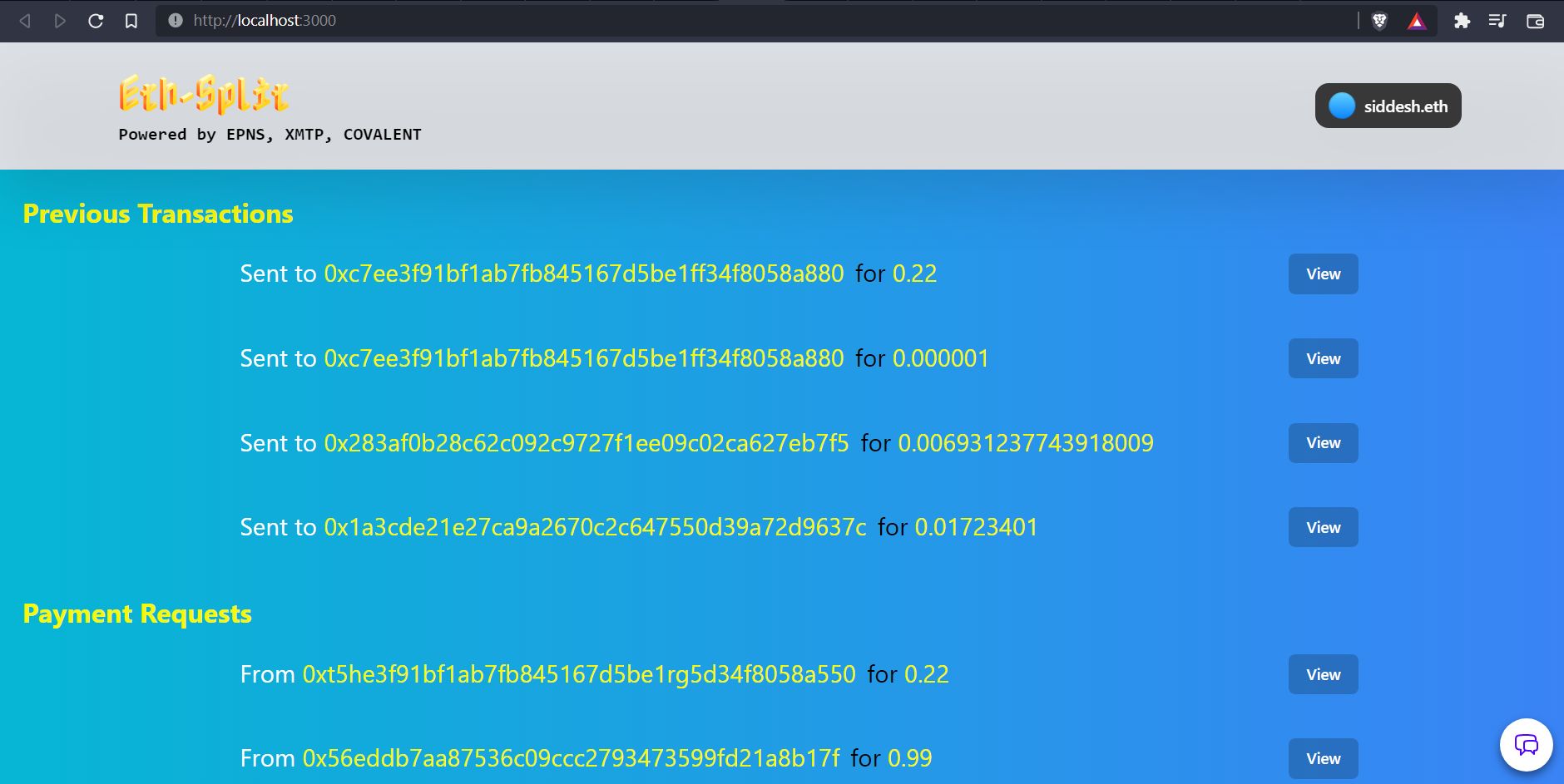Viewport: 1564px width, 784px height.
Task: Click requester address 0x56eddb7aa87536c09ccc2793473599fd21a8b17f
Action: click(x=572, y=758)
